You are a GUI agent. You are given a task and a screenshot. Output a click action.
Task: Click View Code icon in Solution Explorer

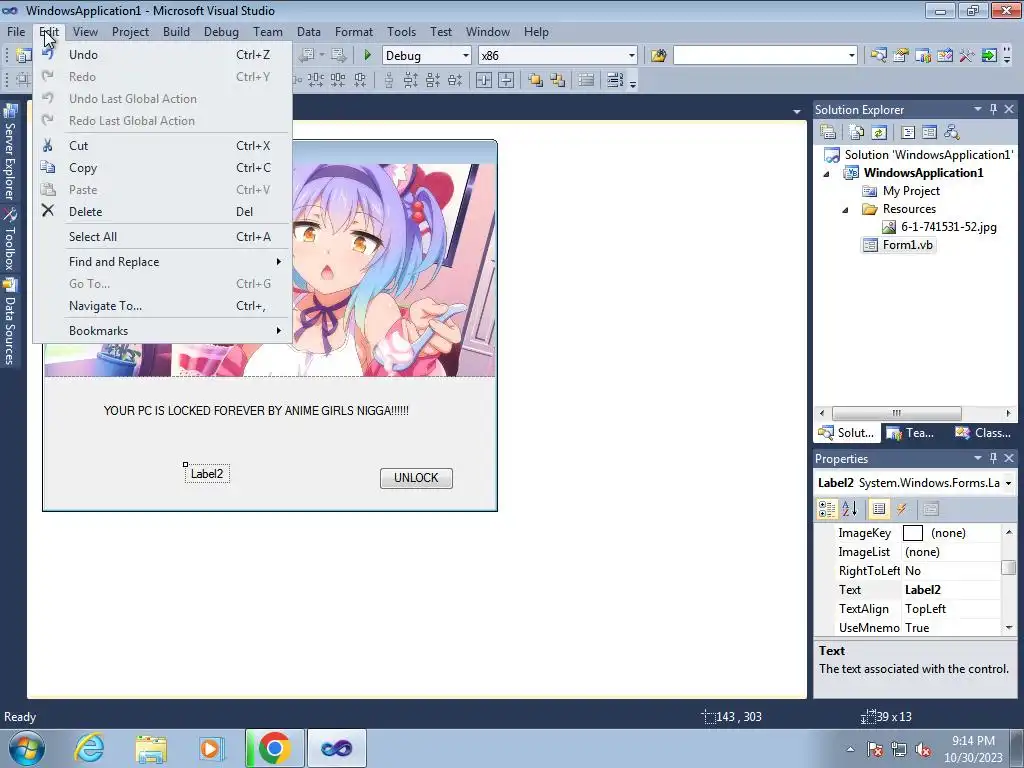(908, 132)
